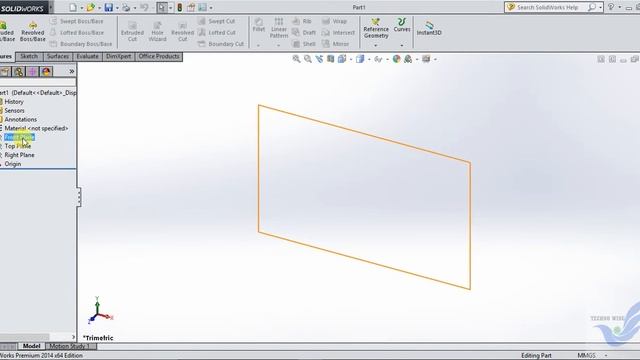Screen dimensions: 640x360
Task: Click feature tree horizontal scrollbar right arrow
Action: pyautogui.click(x=73, y=337)
